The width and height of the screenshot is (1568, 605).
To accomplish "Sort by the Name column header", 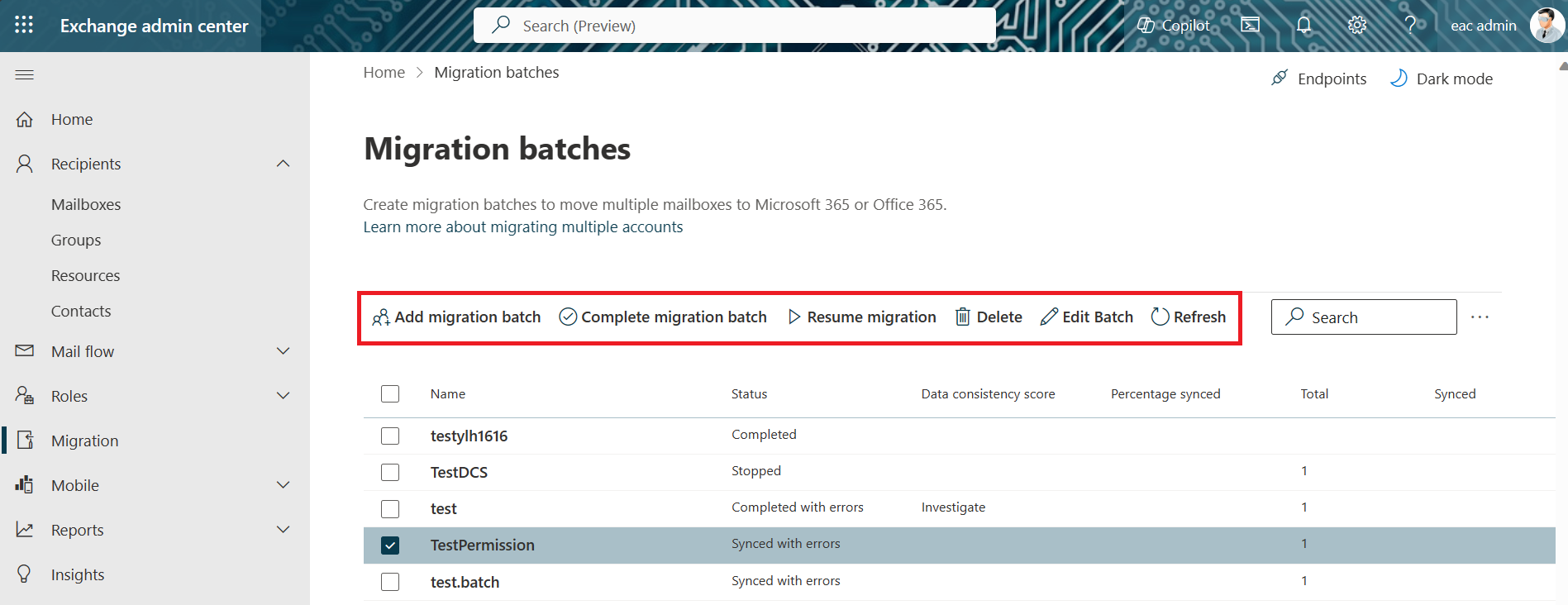I will [447, 393].
